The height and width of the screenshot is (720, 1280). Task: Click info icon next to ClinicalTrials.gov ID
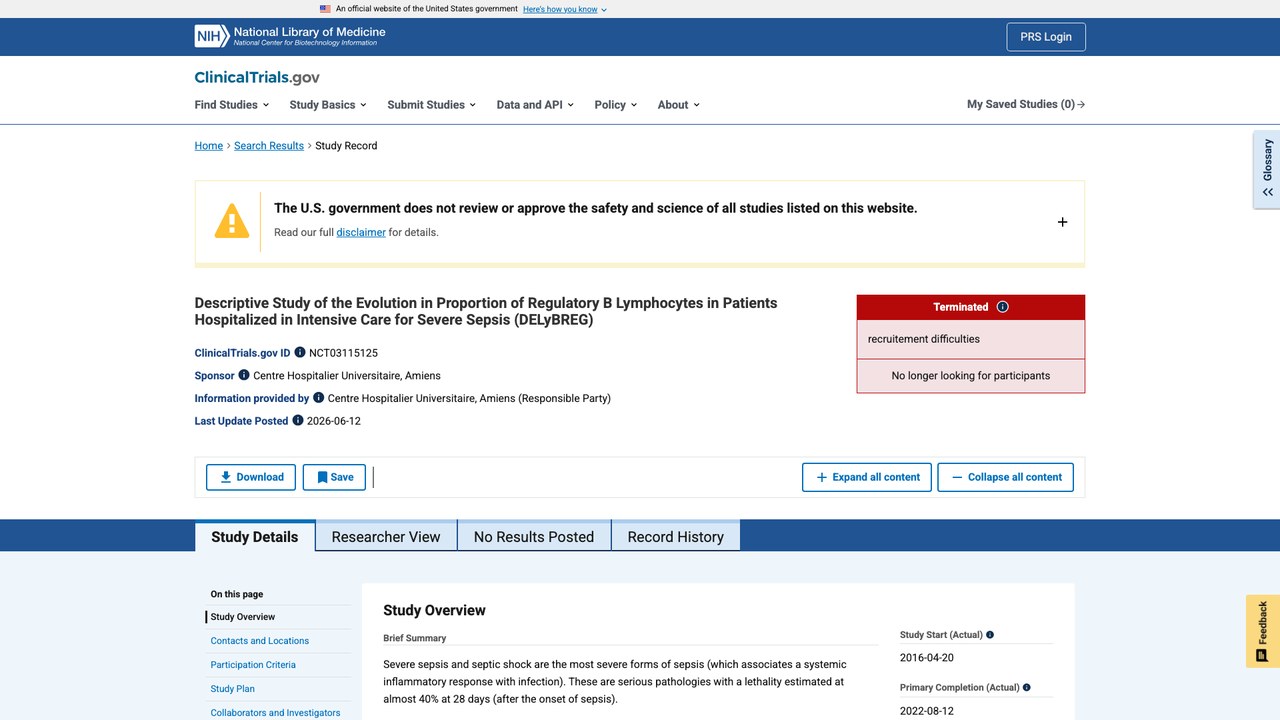click(300, 352)
